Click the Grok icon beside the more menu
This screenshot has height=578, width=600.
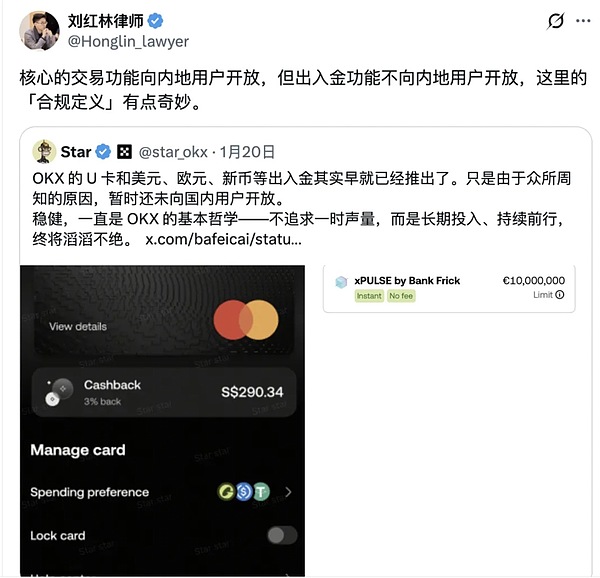click(x=555, y=21)
